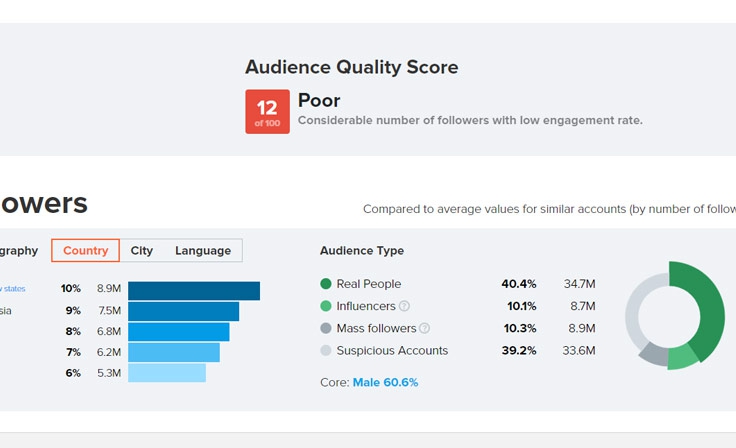This screenshot has width=736, height=448.
Task: Click the dark gray donut chart segment
Action: 652,353
